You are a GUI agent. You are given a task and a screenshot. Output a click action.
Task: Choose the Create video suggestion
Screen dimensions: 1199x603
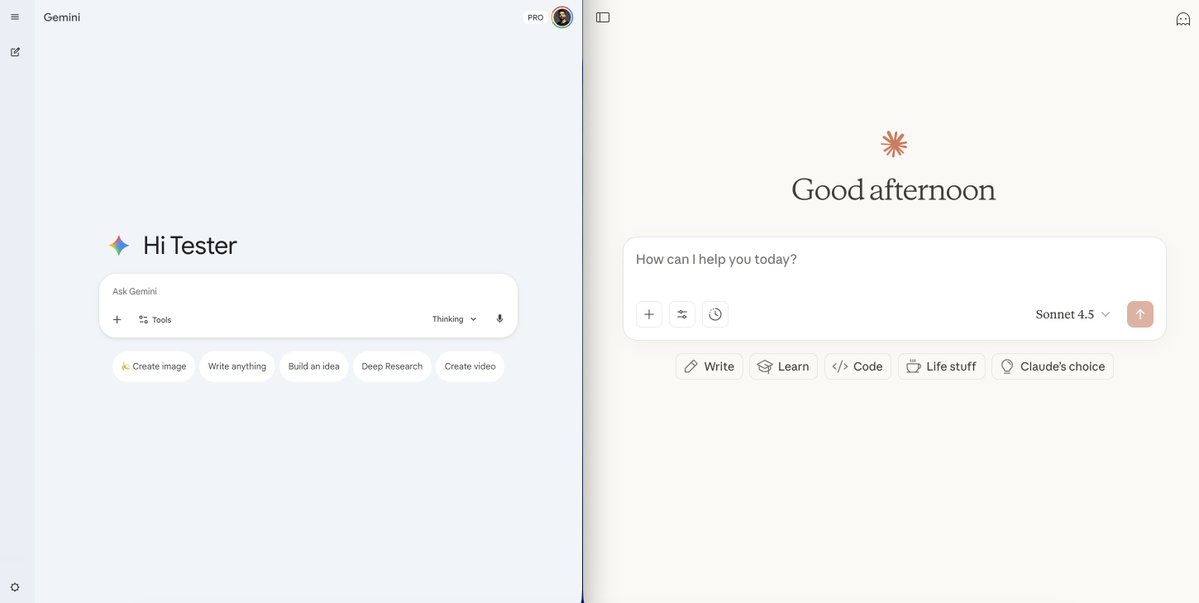(470, 366)
